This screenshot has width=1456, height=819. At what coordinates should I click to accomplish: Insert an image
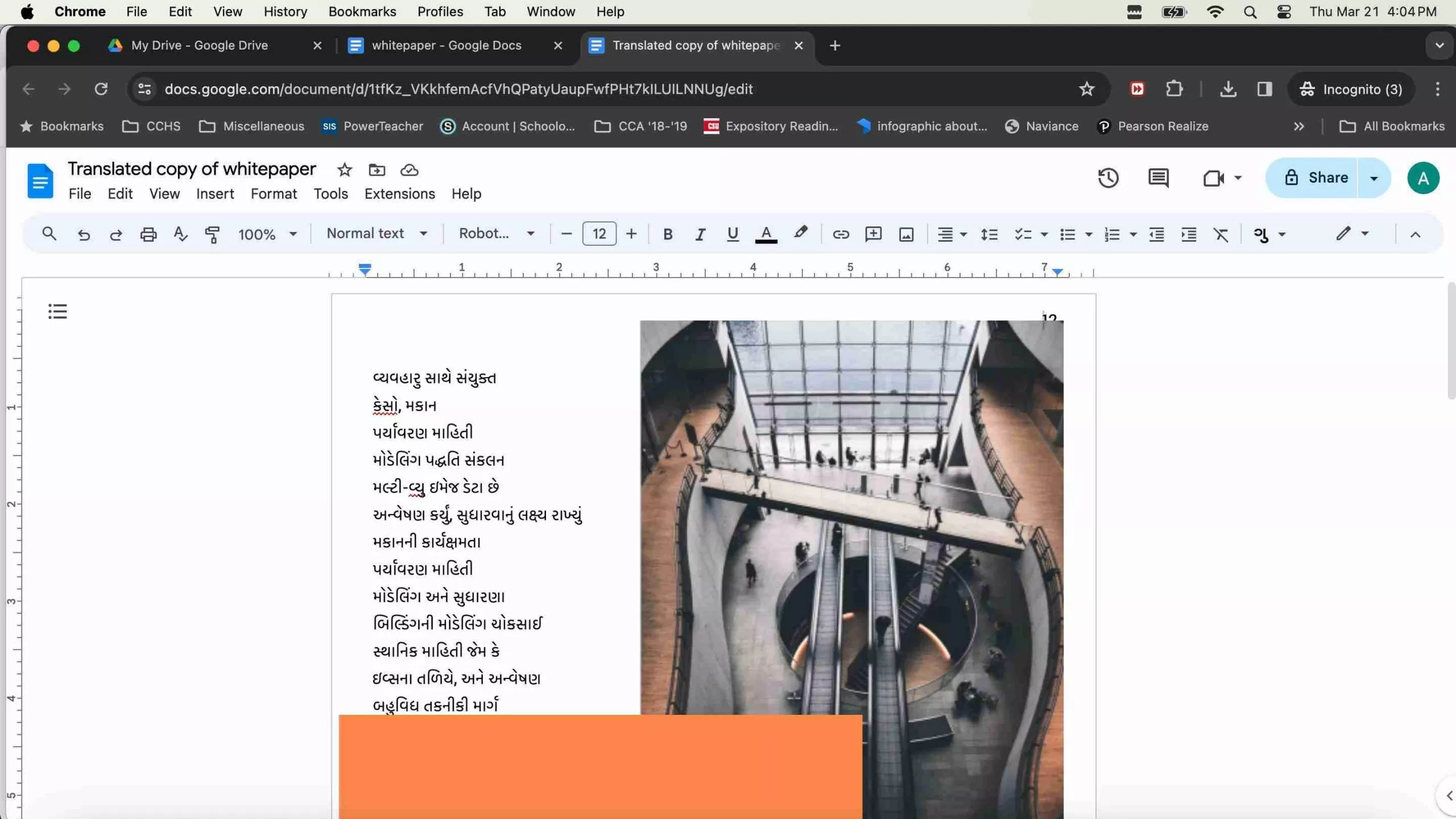point(905,234)
